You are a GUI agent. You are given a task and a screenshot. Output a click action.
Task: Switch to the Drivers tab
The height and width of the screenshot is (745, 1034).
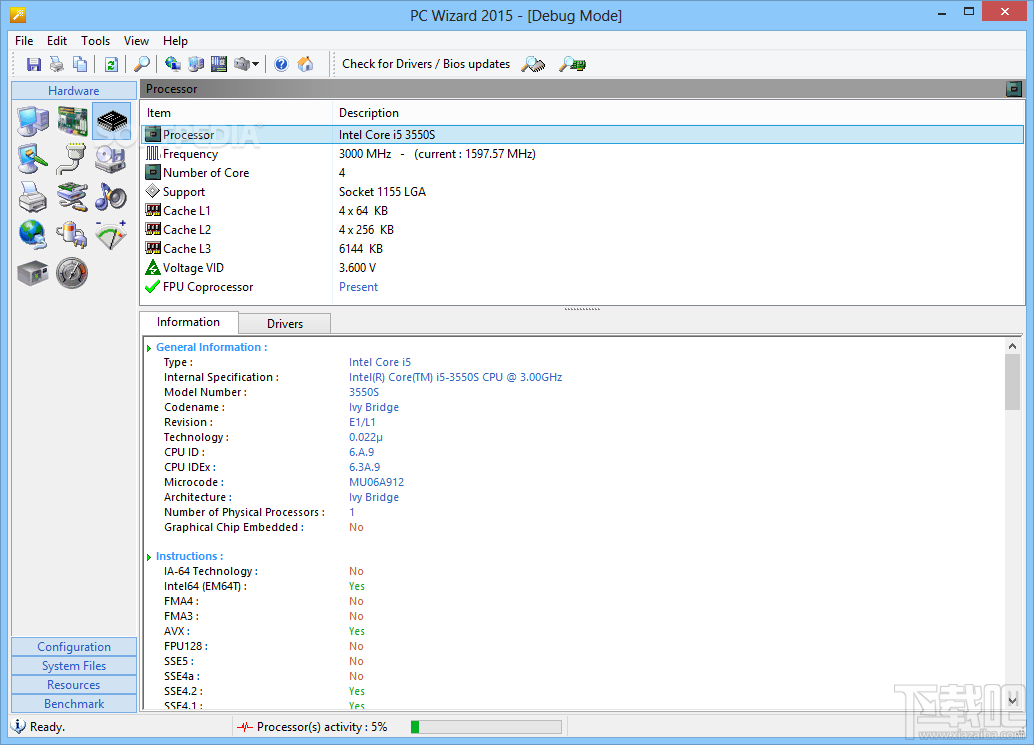point(284,323)
